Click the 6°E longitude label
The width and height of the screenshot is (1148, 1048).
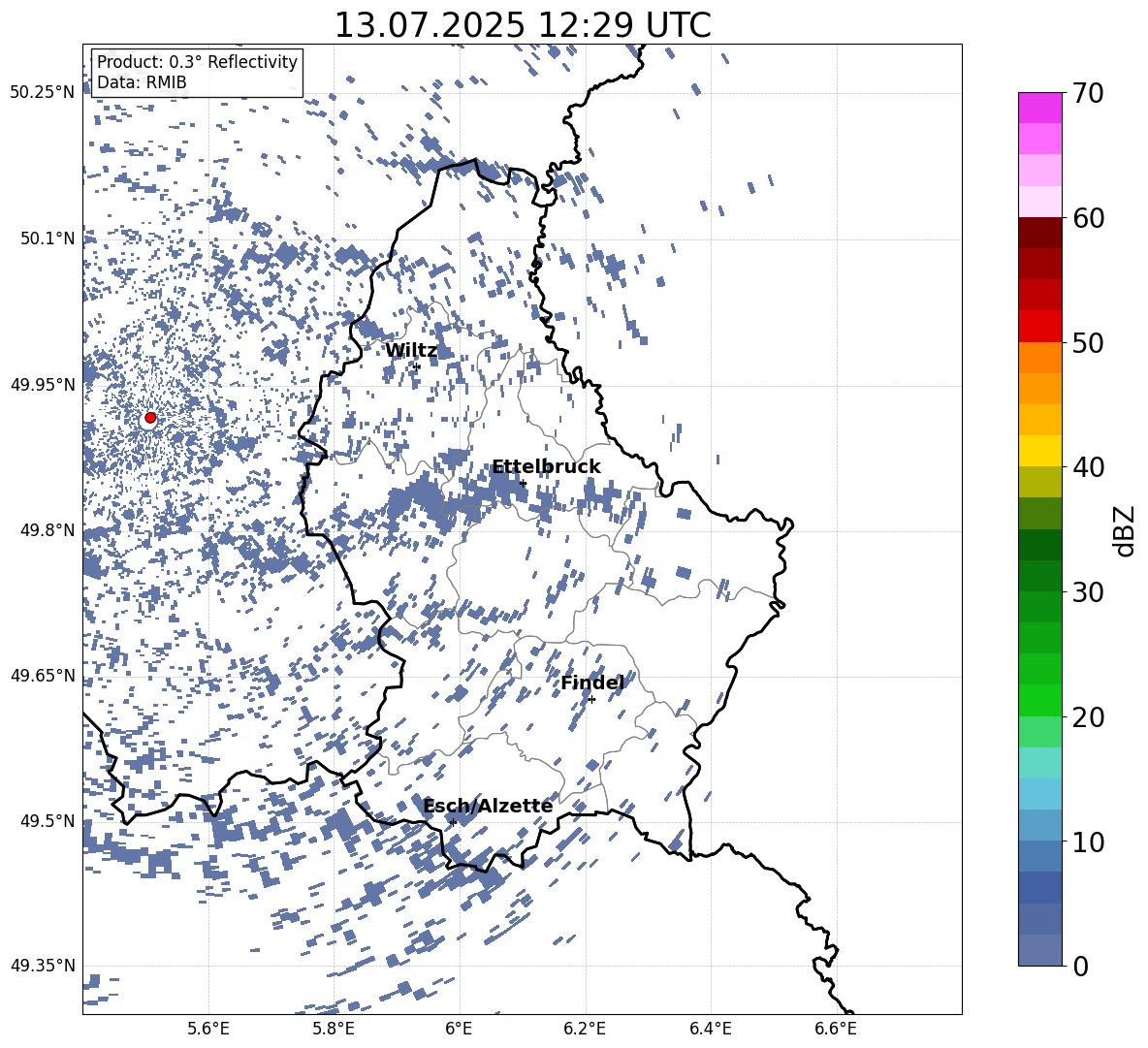pos(459,1029)
